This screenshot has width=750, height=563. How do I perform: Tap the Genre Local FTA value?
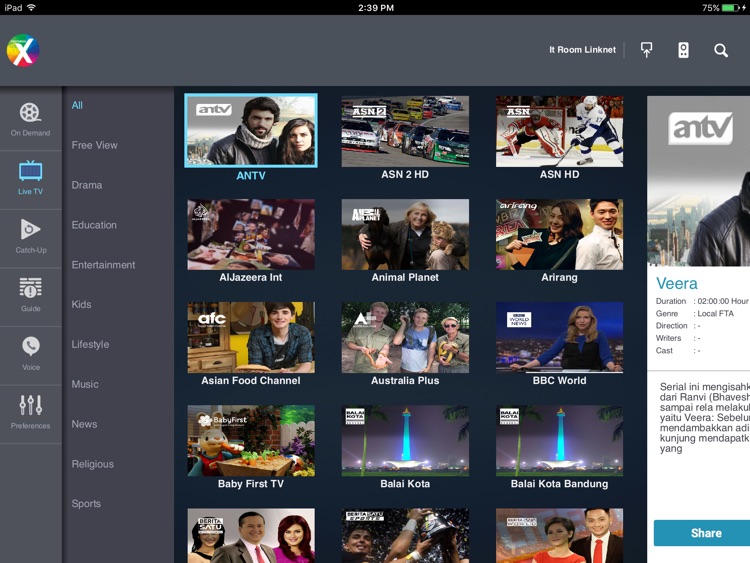click(715, 313)
